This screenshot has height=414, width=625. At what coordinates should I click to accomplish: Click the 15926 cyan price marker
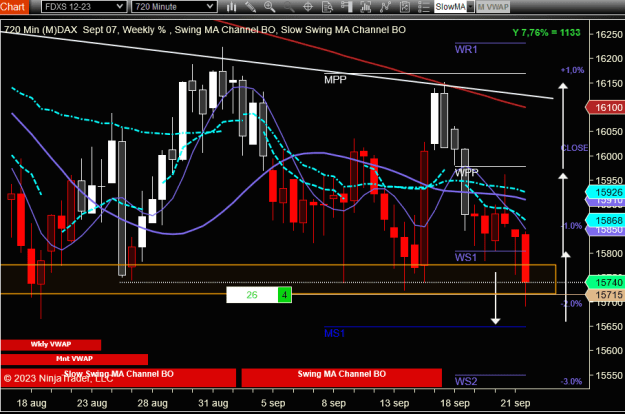point(605,192)
